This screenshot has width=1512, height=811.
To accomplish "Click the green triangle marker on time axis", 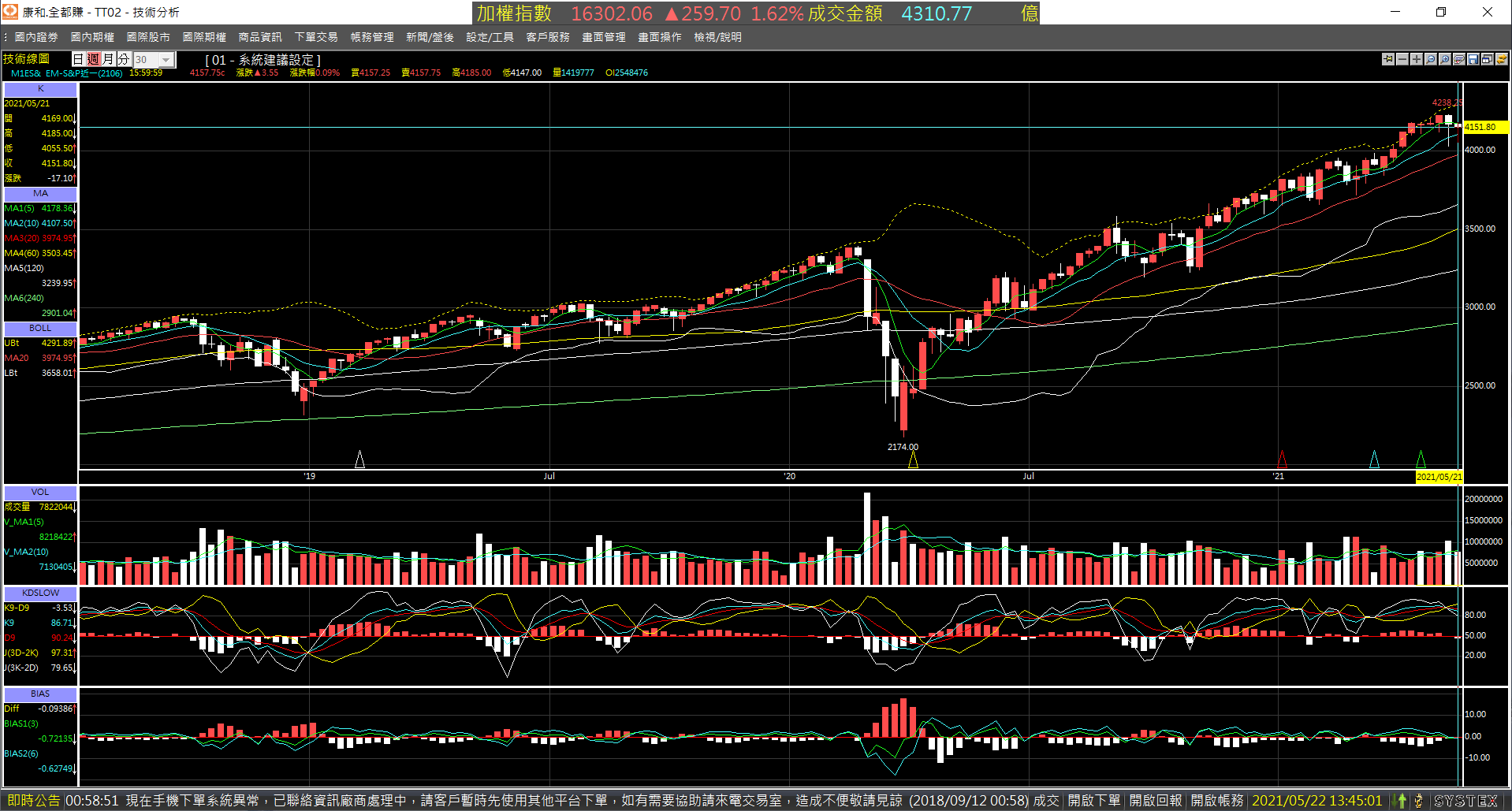I will (1421, 459).
